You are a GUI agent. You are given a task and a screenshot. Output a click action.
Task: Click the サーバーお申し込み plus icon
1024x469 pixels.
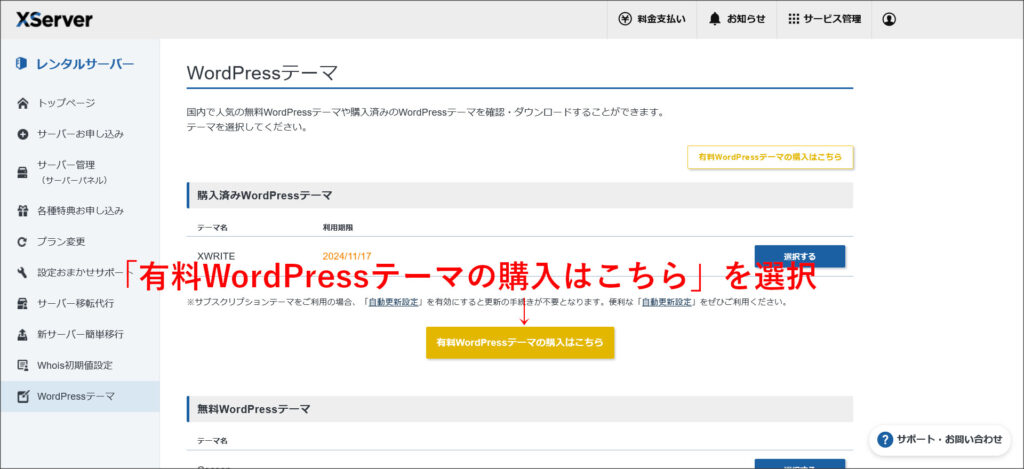[x=23, y=135]
